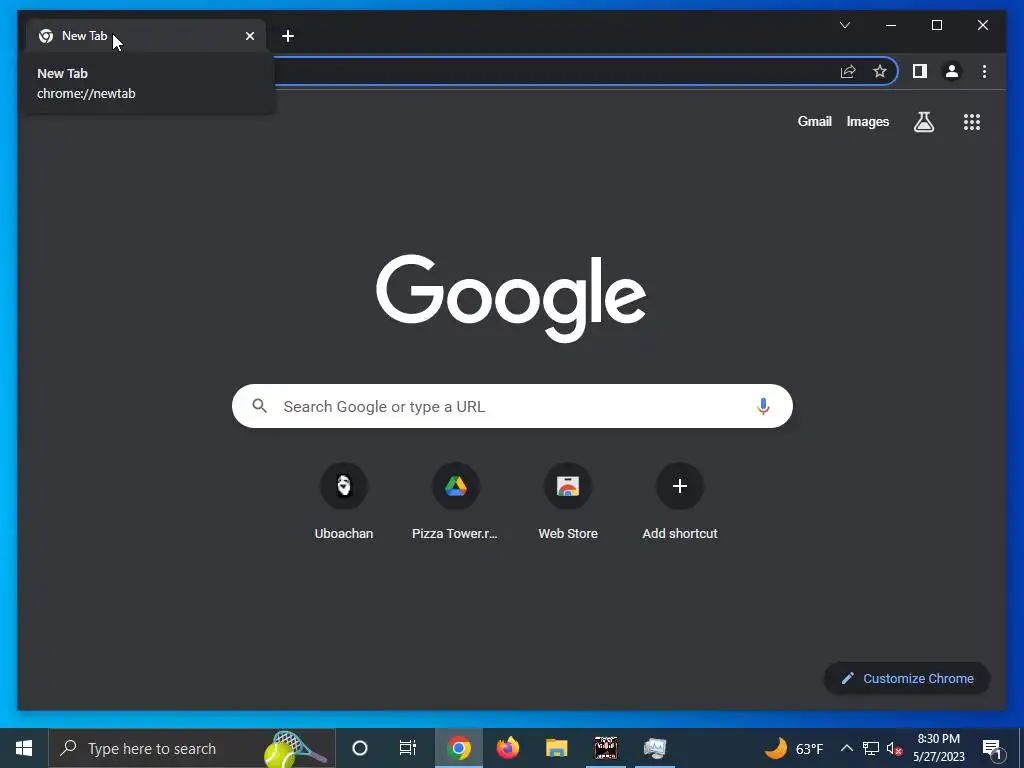Open network status tray icon
The image size is (1024, 768).
point(871,748)
